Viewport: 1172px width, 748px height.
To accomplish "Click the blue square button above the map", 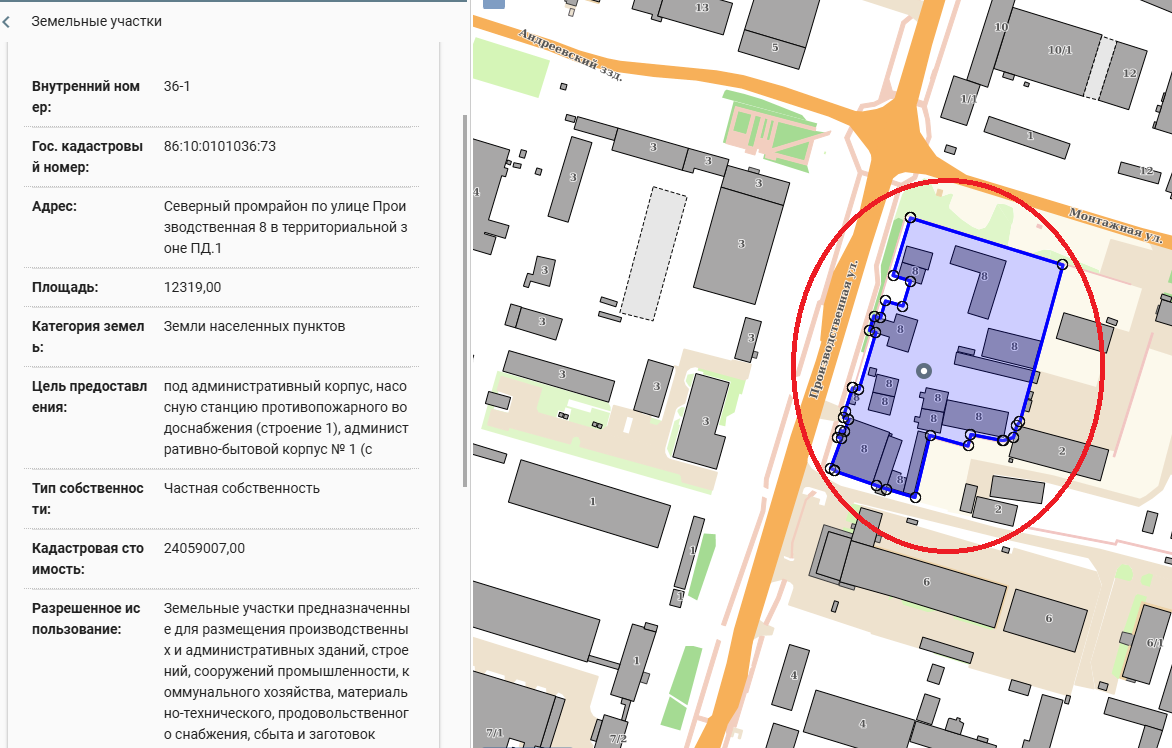I will (494, 3).
